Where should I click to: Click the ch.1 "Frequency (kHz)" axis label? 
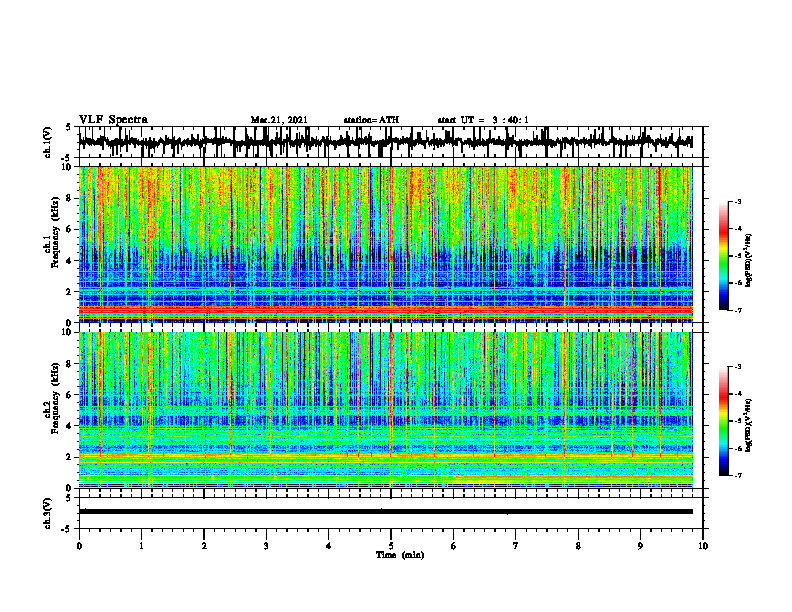(55, 231)
